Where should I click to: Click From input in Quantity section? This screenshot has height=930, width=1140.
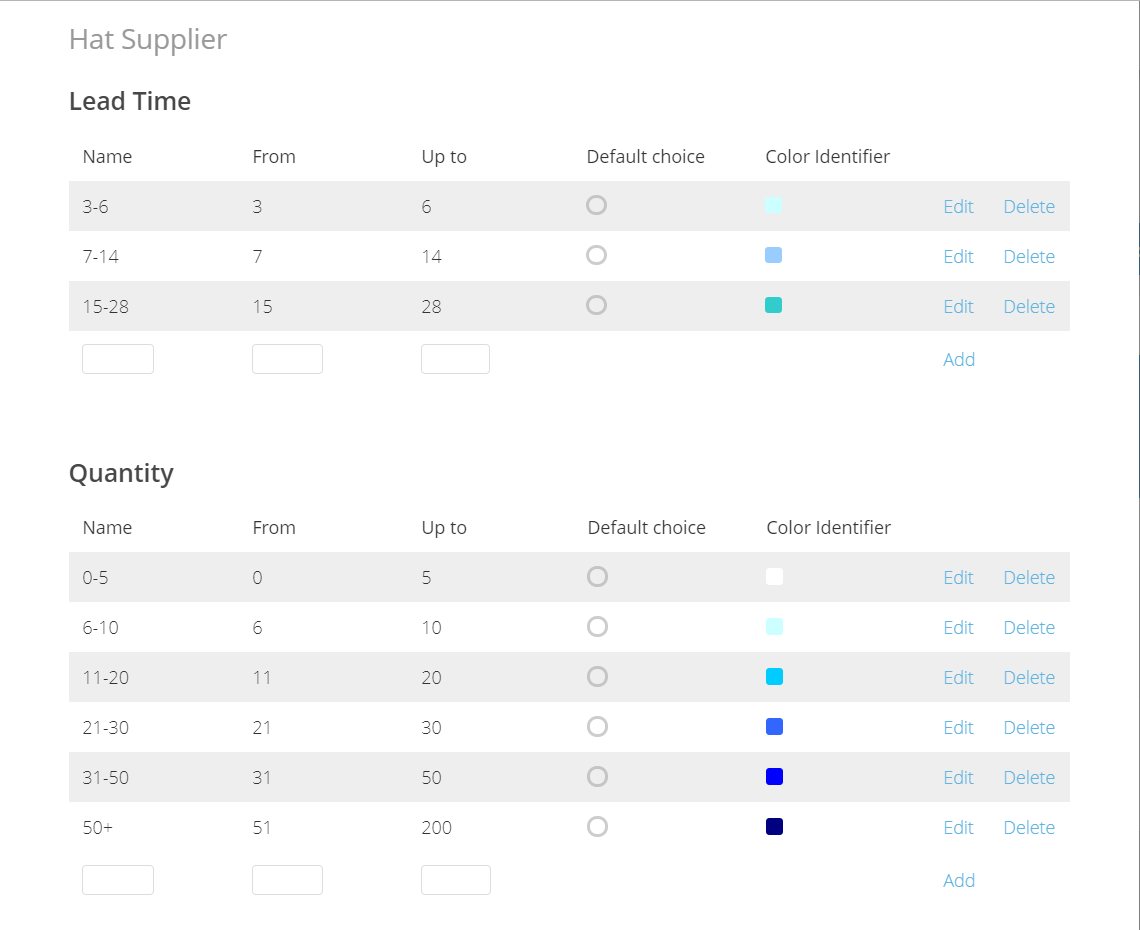click(x=287, y=880)
